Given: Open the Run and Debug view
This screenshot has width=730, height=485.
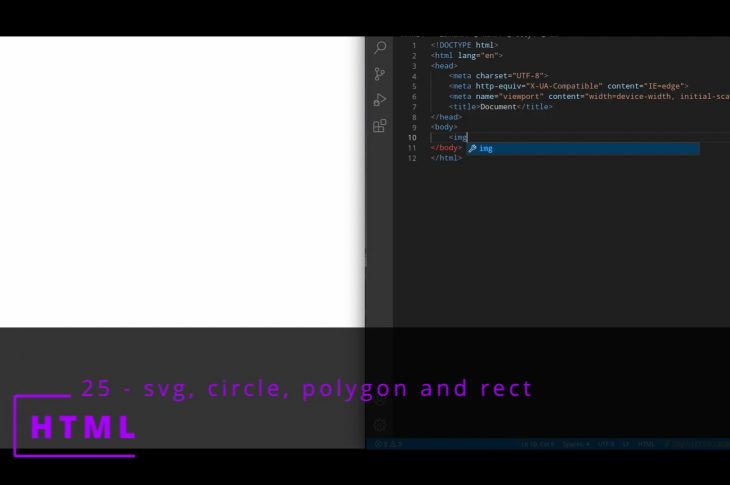Looking at the screenshot, I should click(x=380, y=100).
